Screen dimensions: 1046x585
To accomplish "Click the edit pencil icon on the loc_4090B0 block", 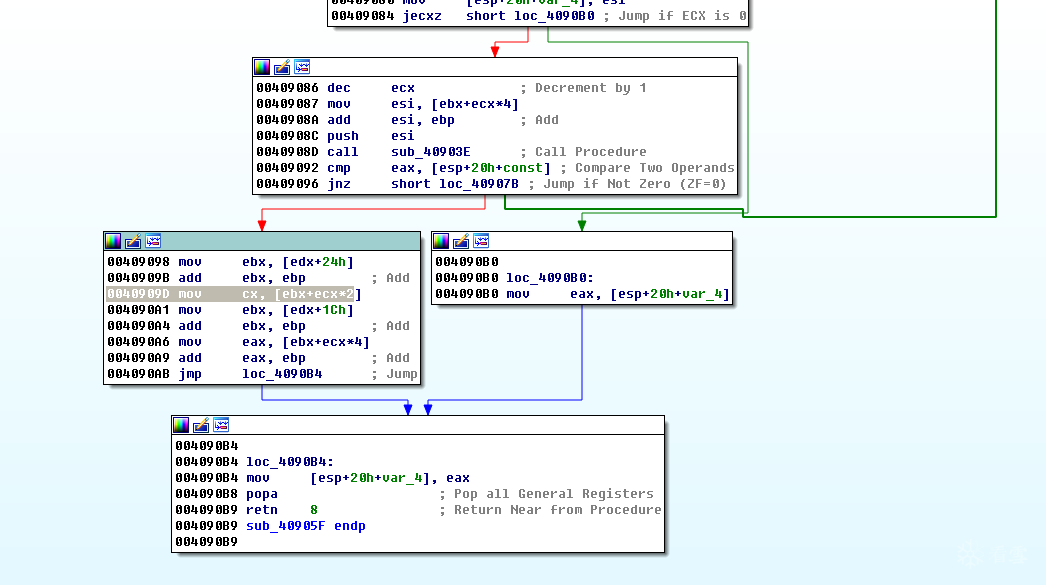I will pos(462,241).
